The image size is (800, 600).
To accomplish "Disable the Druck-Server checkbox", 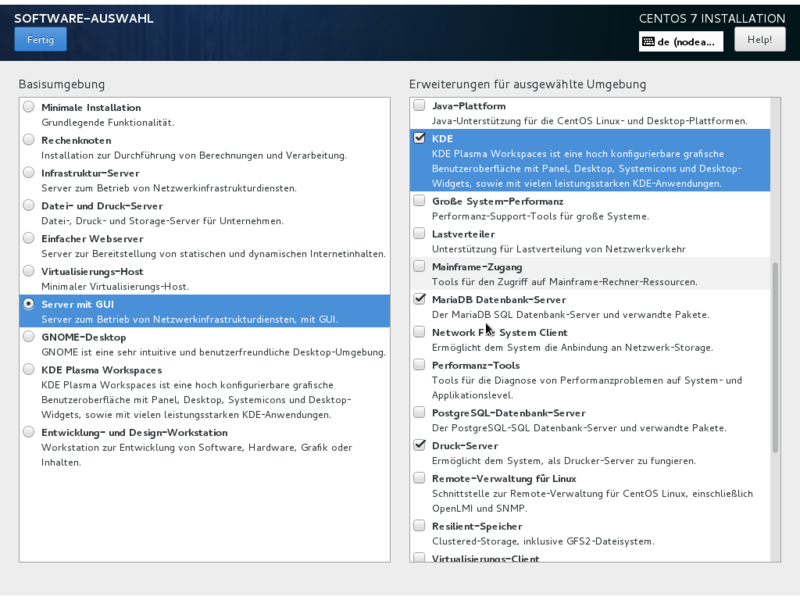I will coord(419,445).
